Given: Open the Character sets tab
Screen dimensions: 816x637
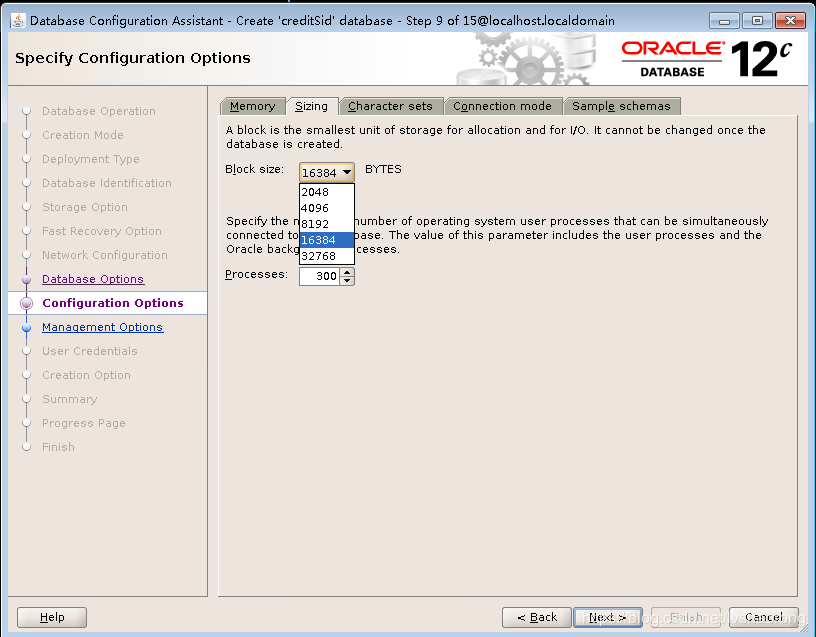Looking at the screenshot, I should click(x=390, y=106).
